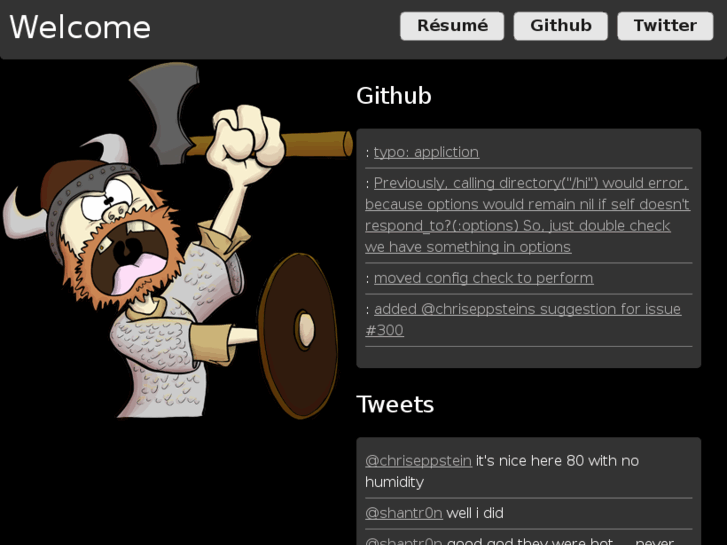Click the Welcome page title

coord(80,27)
